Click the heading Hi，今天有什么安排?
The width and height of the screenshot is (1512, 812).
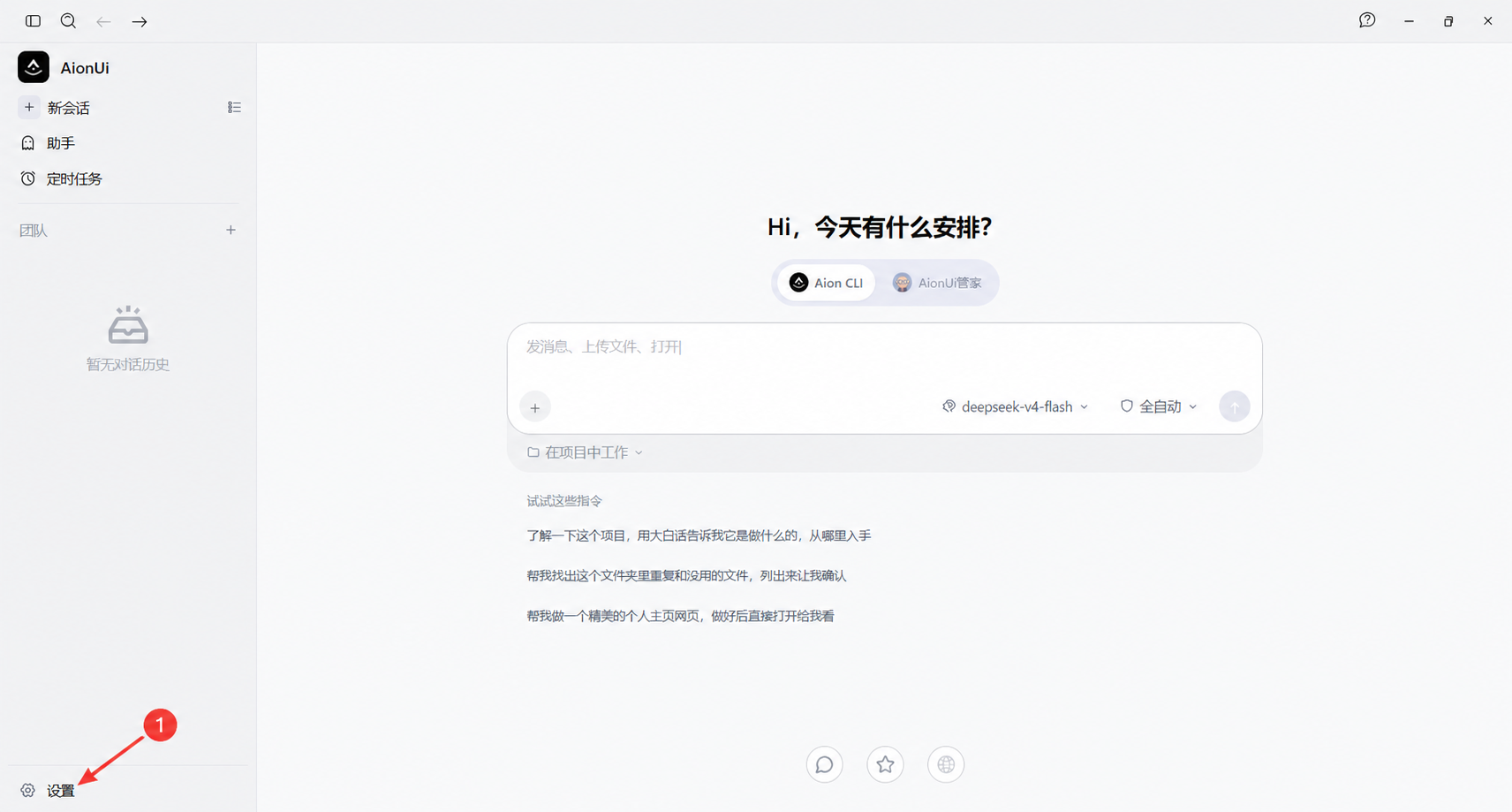coord(880,228)
